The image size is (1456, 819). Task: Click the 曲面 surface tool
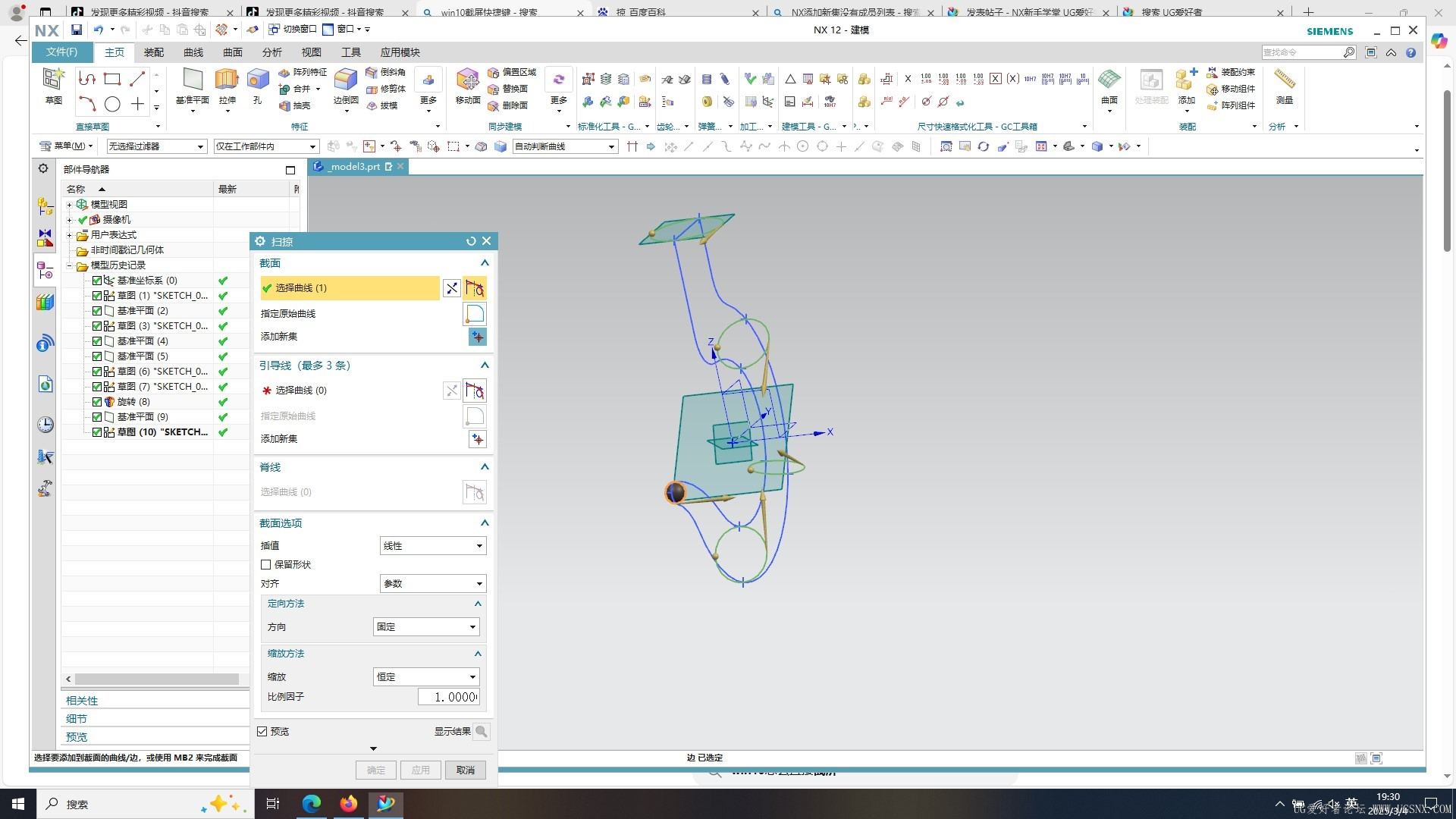pyautogui.click(x=1109, y=85)
